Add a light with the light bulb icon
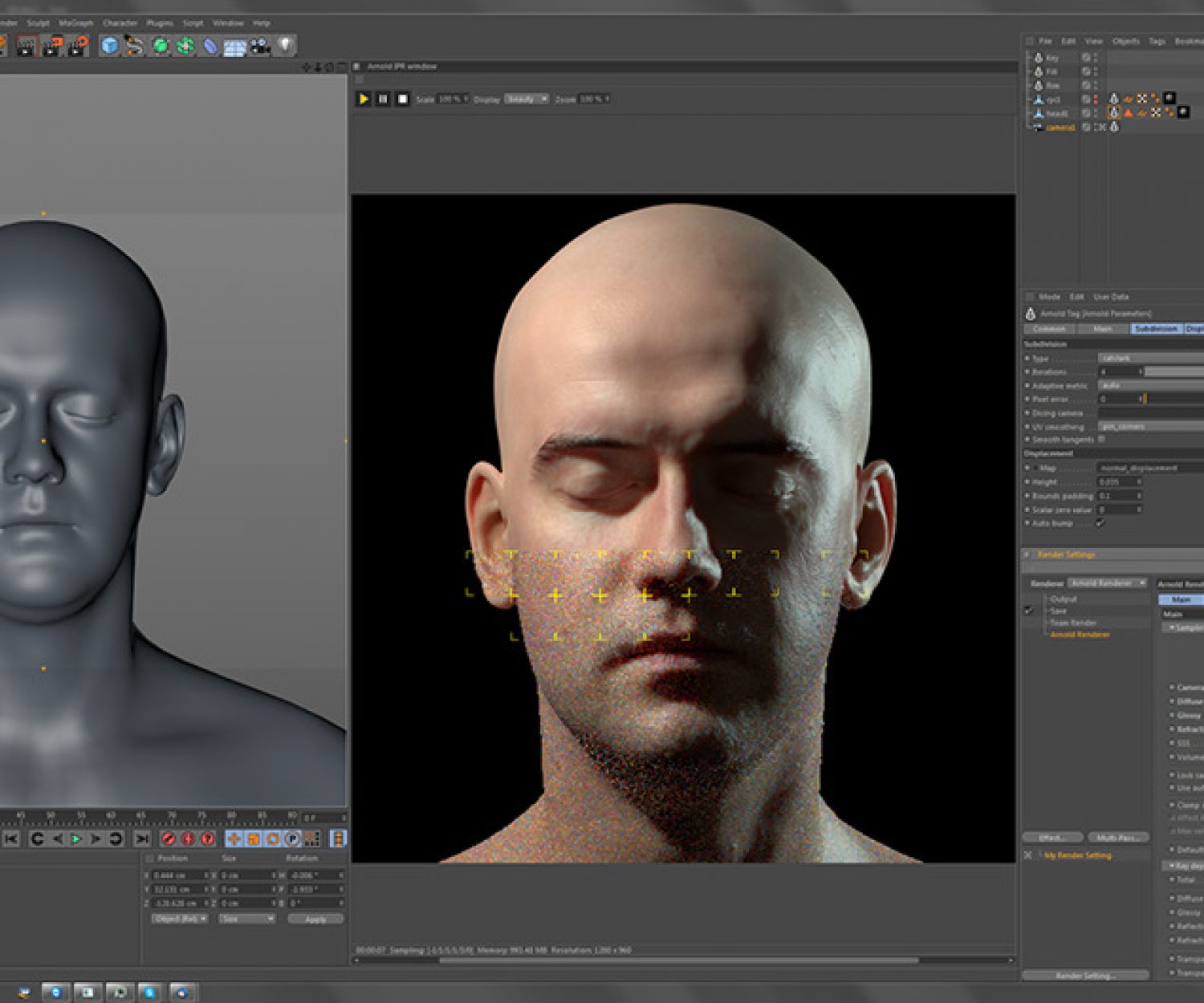Screen dimensions: 1204x1003 285,46
